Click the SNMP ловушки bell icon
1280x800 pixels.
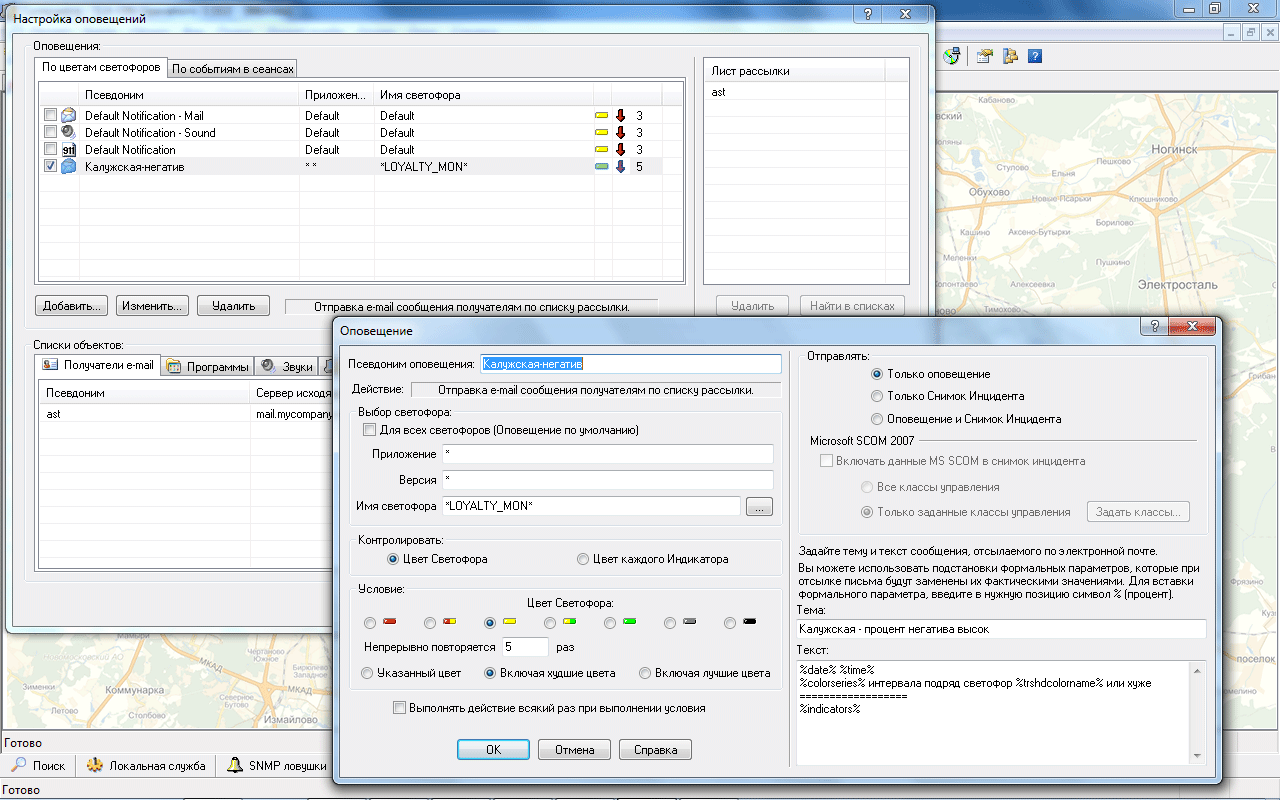[x=235, y=766]
